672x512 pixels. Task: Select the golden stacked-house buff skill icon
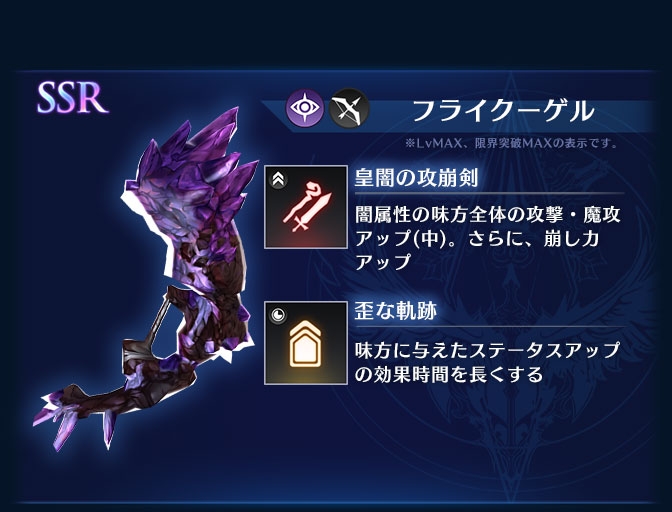coord(306,343)
